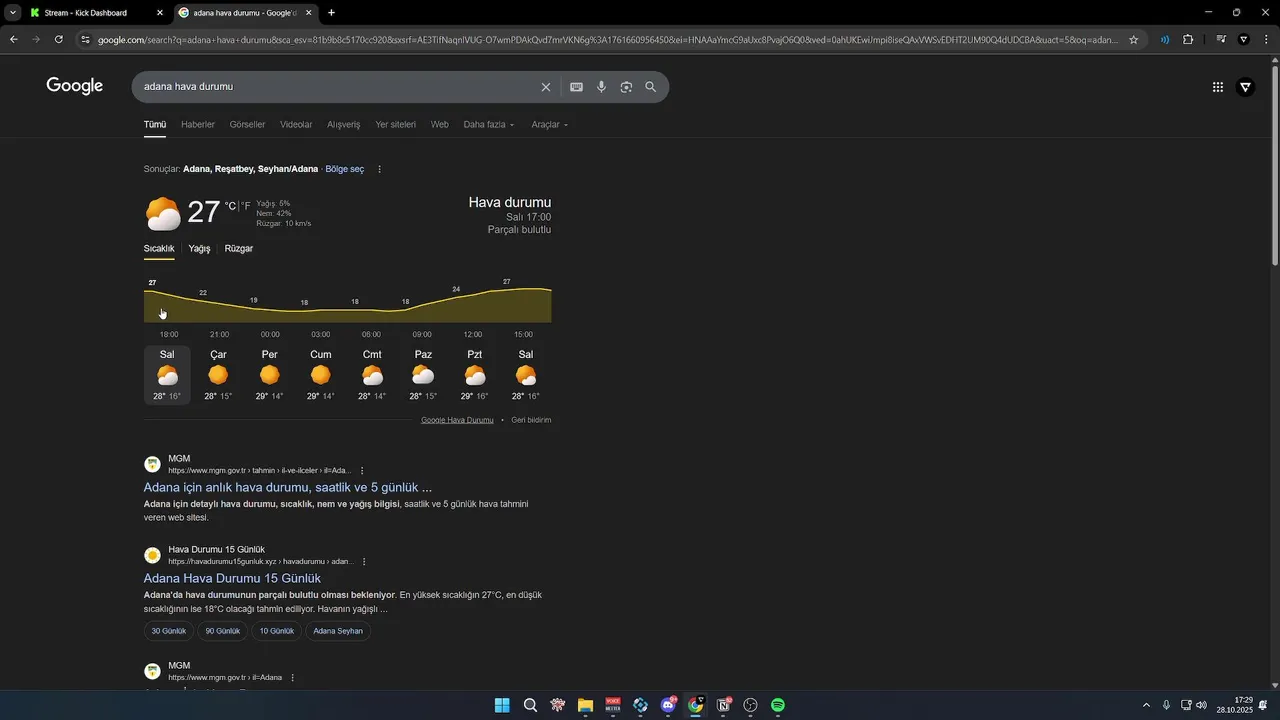Open the Chrome extensions puzzle icon
The image size is (1280, 720).
tap(1188, 40)
